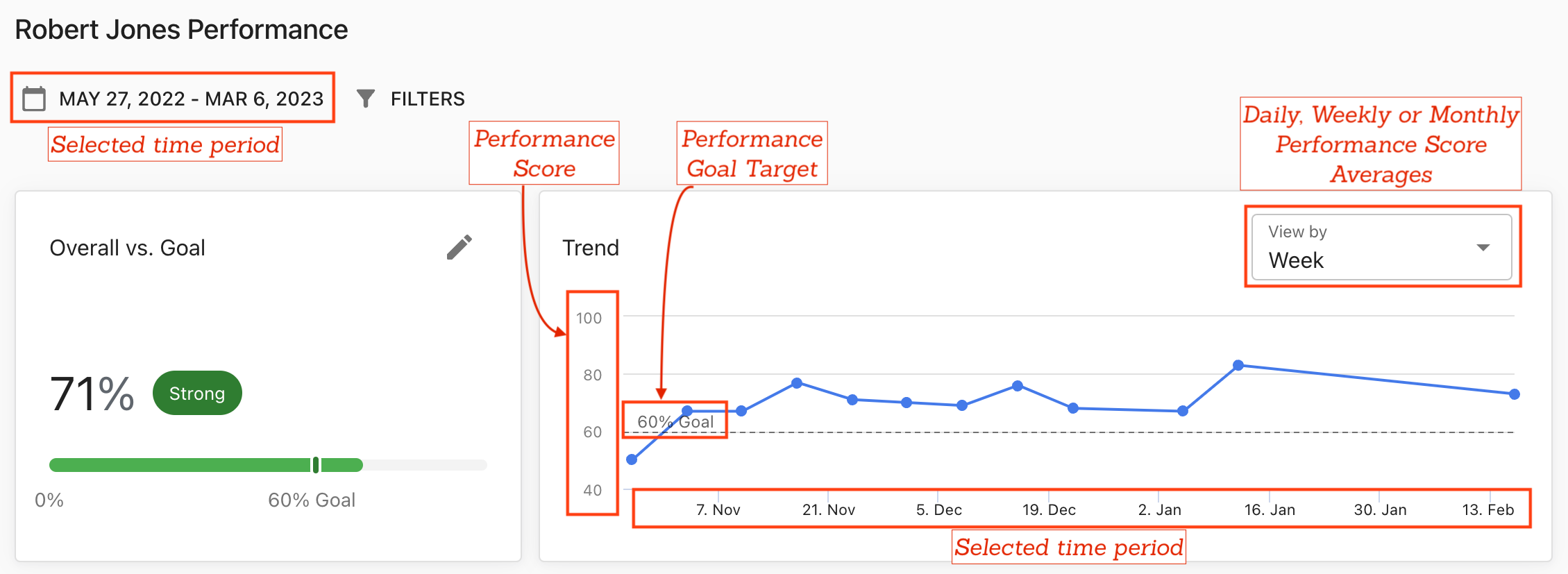
Task: Click the goal marker on the progress bar
Action: pyautogui.click(x=316, y=465)
